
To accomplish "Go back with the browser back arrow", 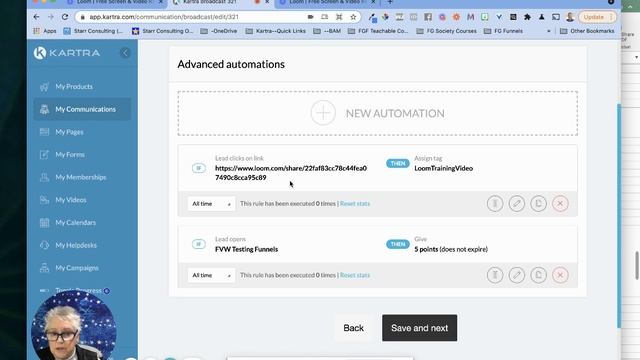I will coord(37,17).
